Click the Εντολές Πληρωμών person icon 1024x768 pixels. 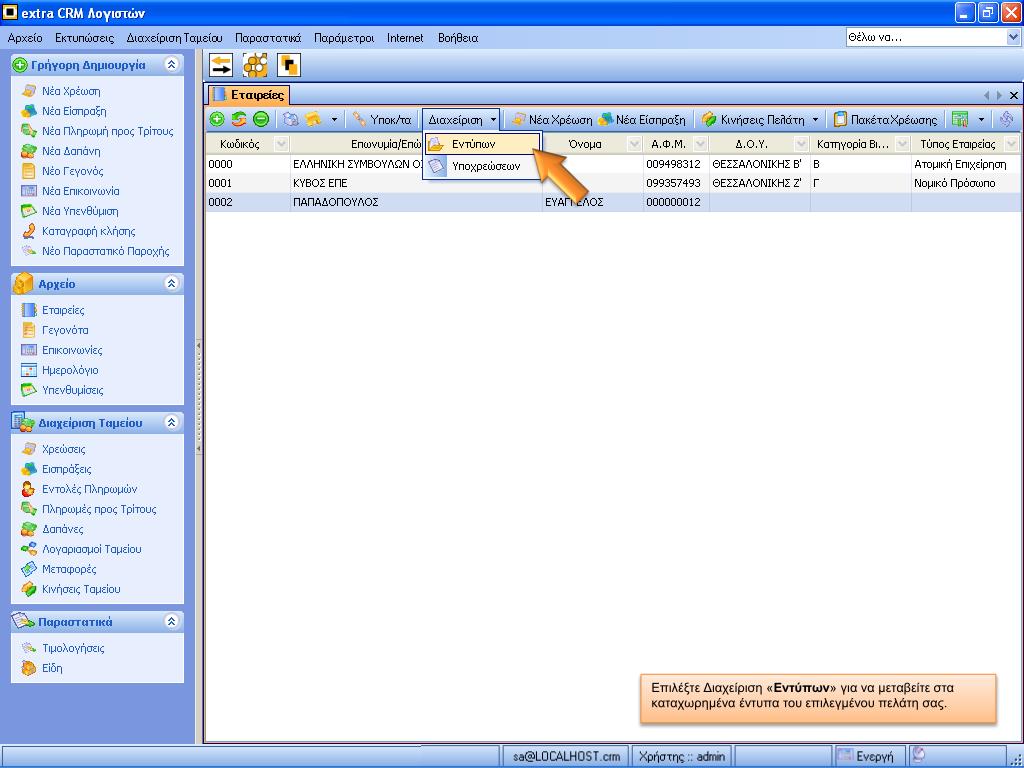click(29, 489)
